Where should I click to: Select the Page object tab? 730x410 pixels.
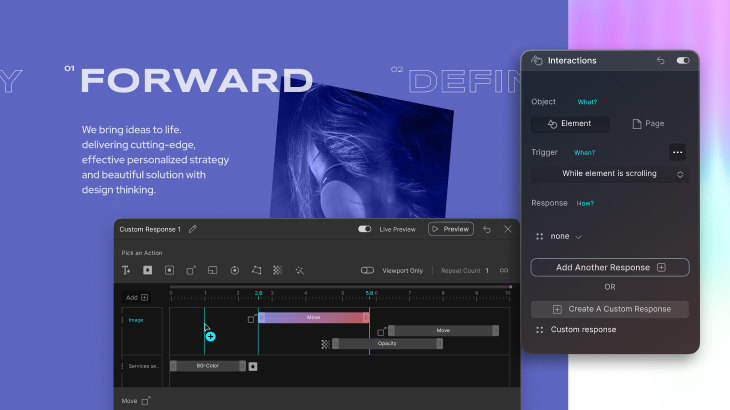pyautogui.click(x=649, y=124)
